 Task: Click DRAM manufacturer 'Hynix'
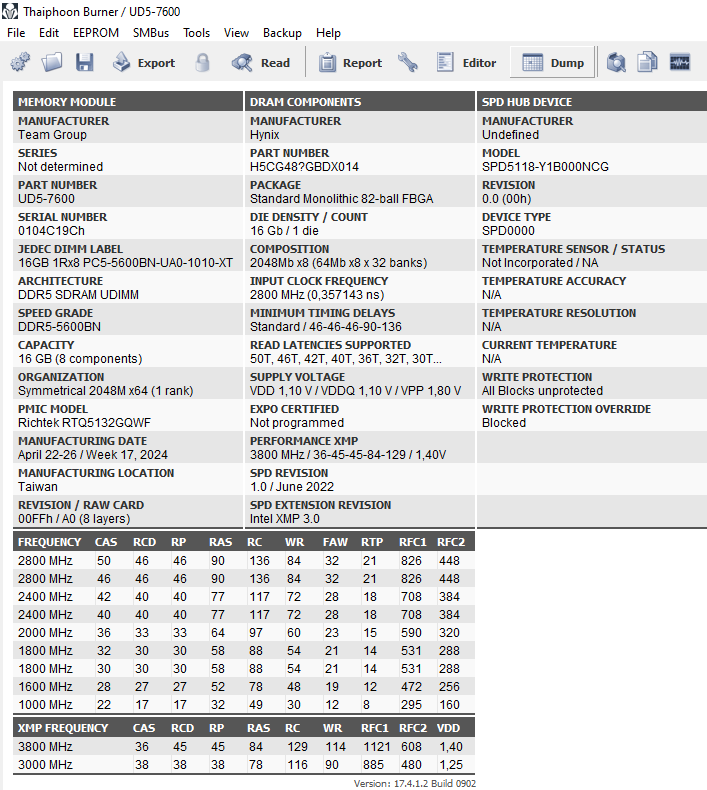point(265,135)
